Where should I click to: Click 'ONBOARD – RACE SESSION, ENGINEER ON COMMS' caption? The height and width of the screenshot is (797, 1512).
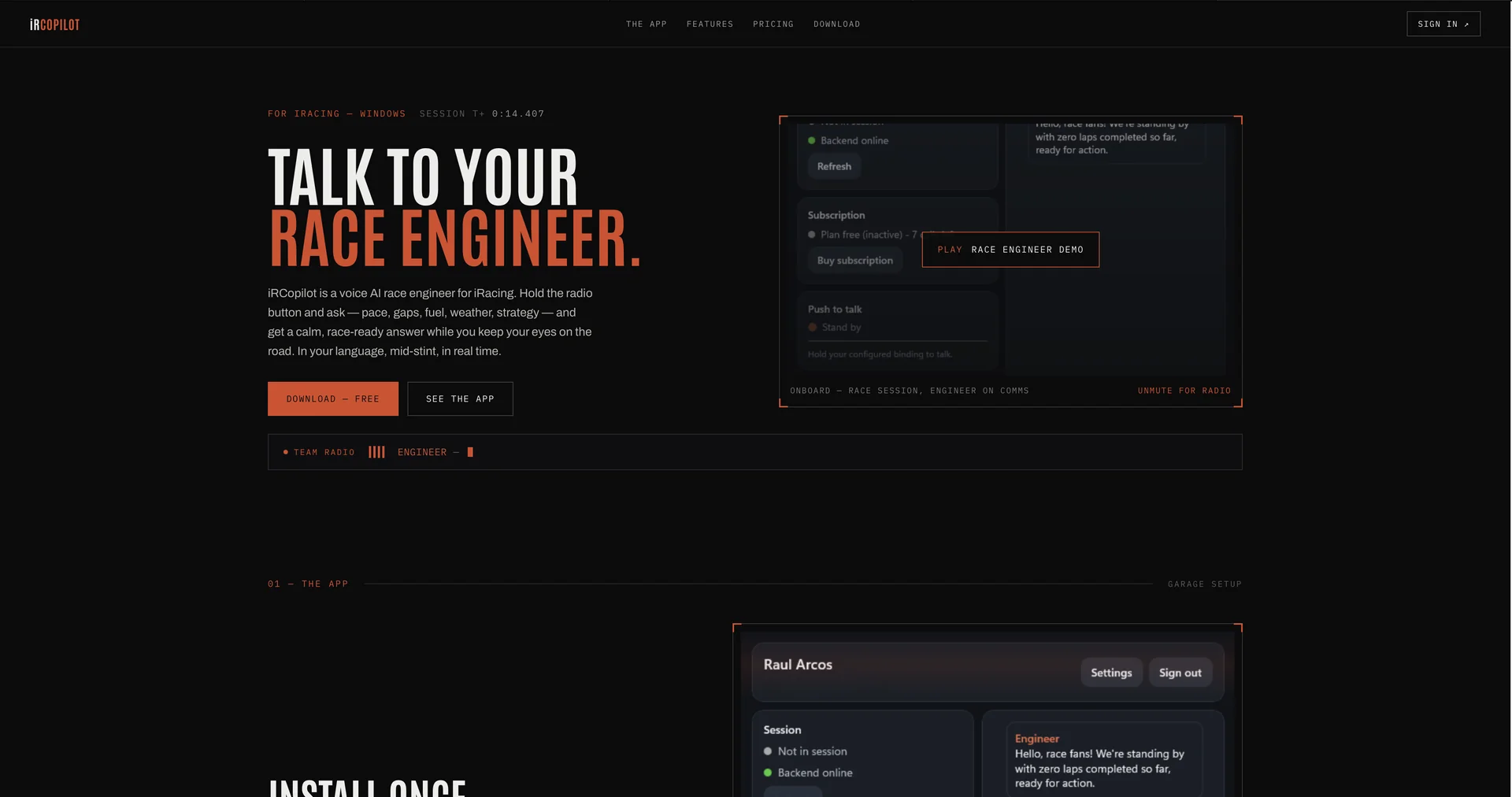click(909, 391)
